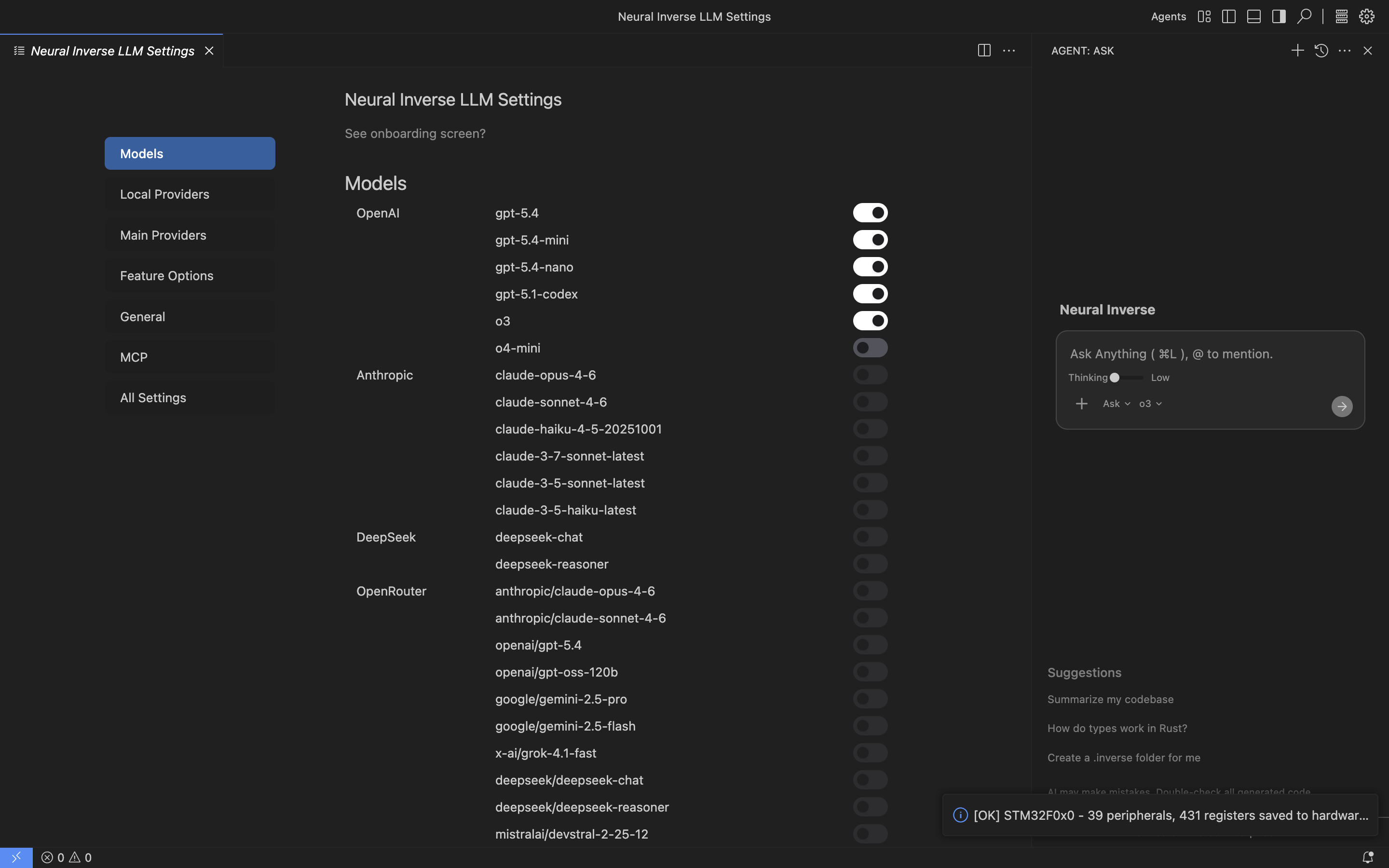The height and width of the screenshot is (868, 1389).
Task: Click the See onboarding screen link
Action: (x=415, y=133)
